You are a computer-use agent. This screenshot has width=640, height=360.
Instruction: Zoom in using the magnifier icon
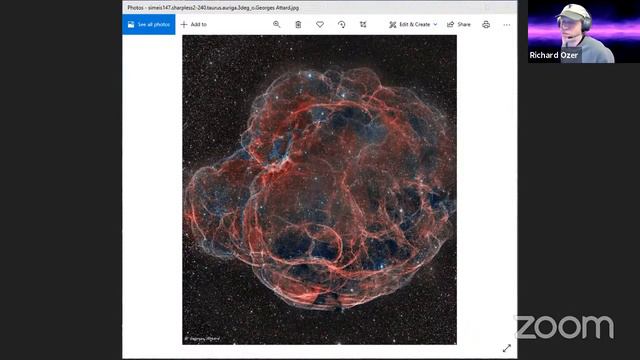tap(277, 24)
